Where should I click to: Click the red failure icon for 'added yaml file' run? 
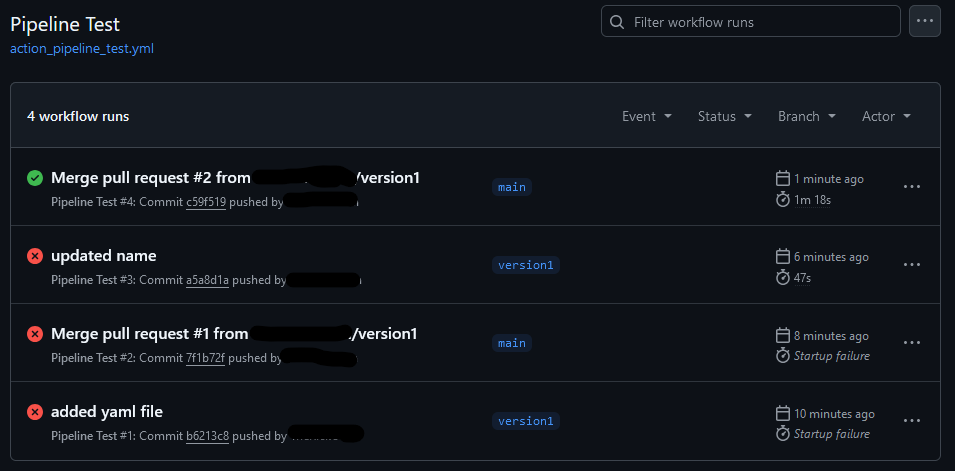(x=35, y=412)
